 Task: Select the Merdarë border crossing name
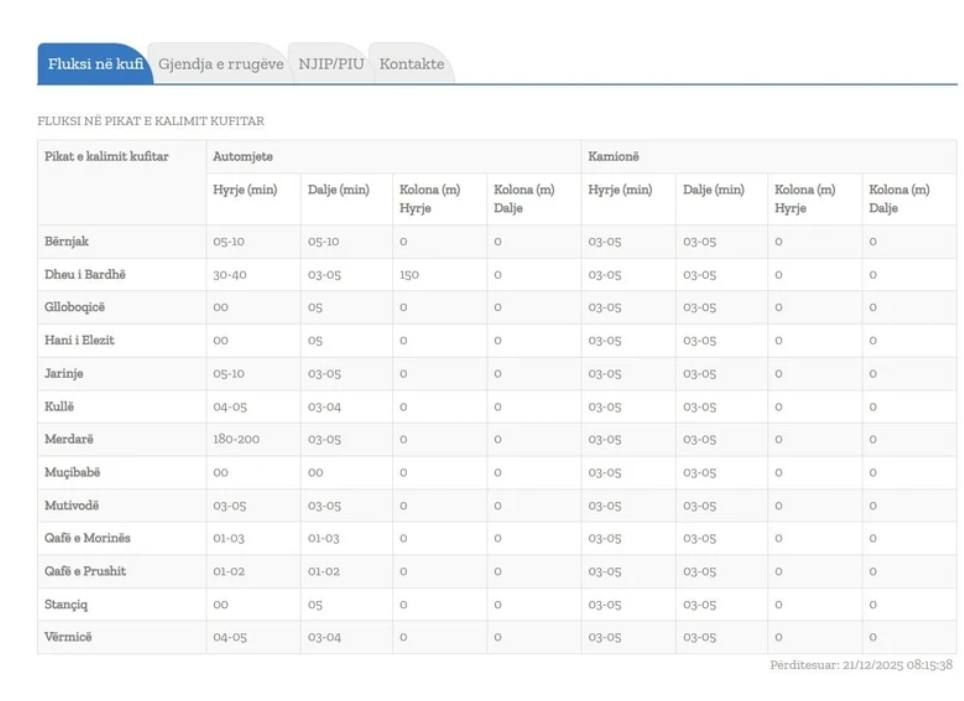point(69,439)
